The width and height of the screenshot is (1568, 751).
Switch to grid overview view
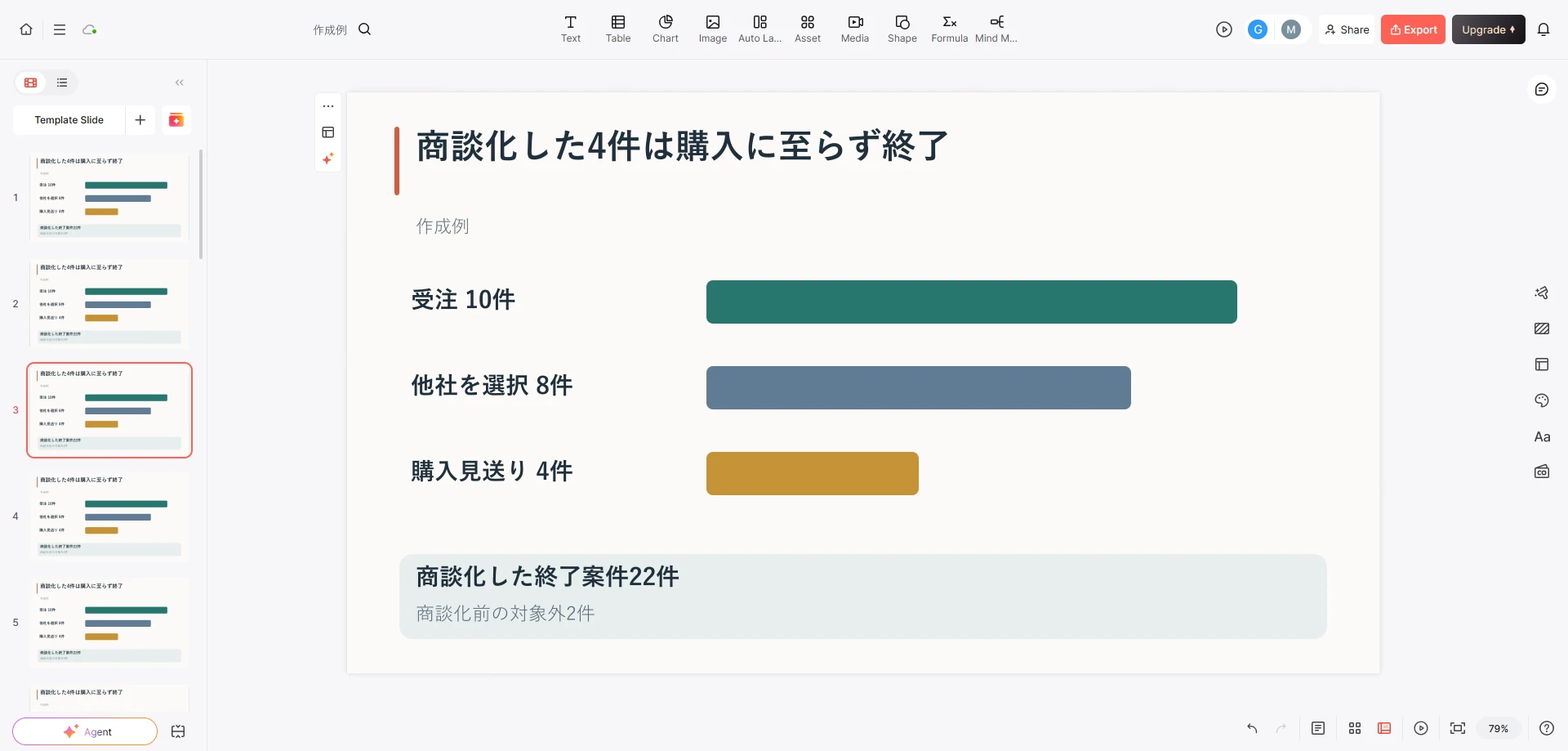pos(1355,728)
